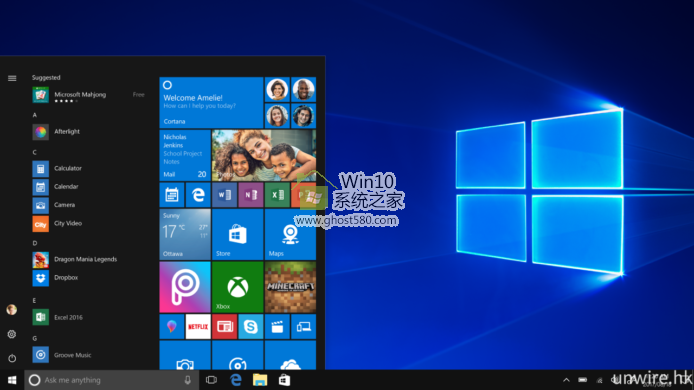Open File Explorer from taskbar
This screenshot has width=694, height=390.
coord(260,380)
